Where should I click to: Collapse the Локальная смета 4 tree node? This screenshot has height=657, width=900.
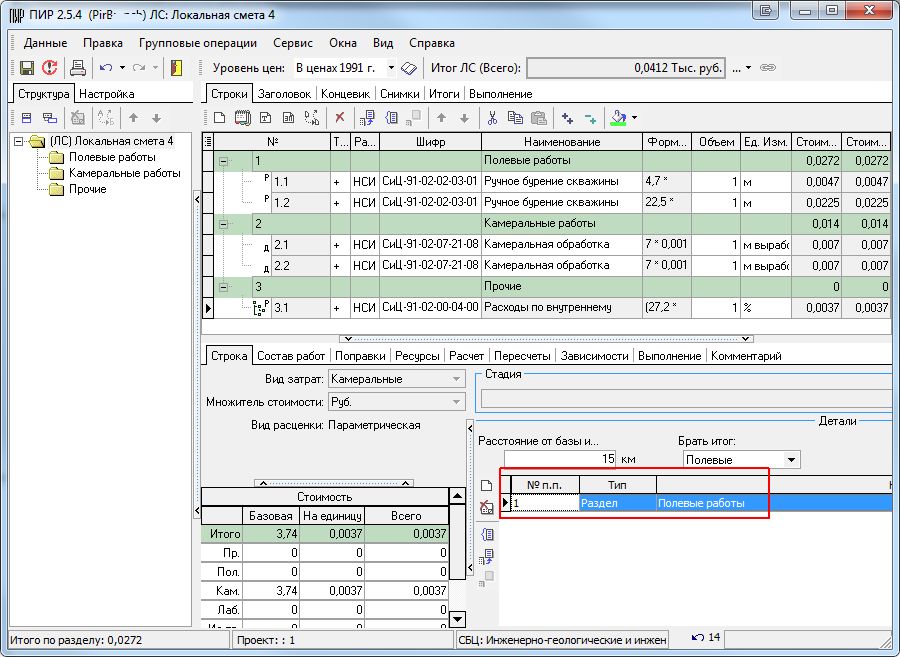pyautogui.click(x=19, y=141)
